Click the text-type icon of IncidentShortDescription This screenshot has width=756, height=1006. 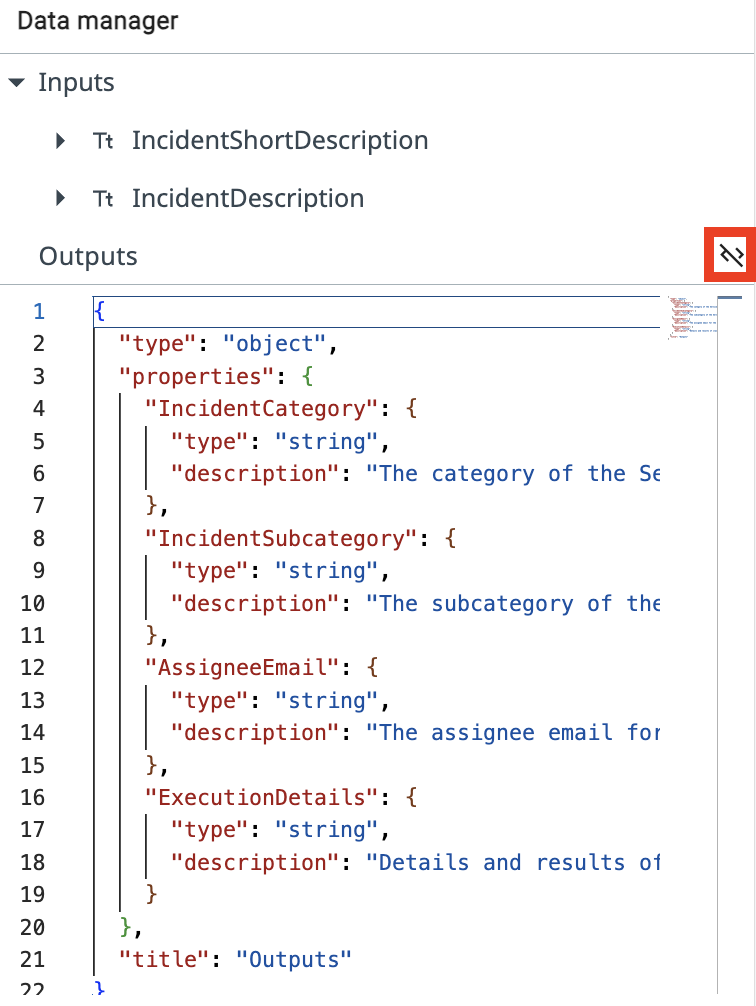[103, 141]
